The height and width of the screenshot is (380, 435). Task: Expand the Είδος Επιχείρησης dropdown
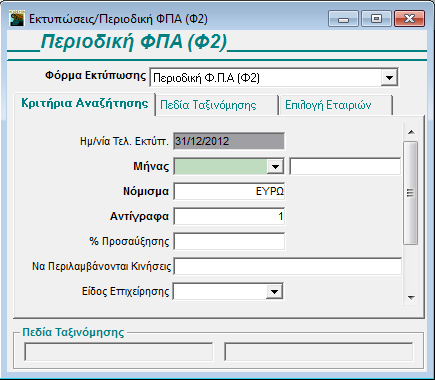point(274,292)
